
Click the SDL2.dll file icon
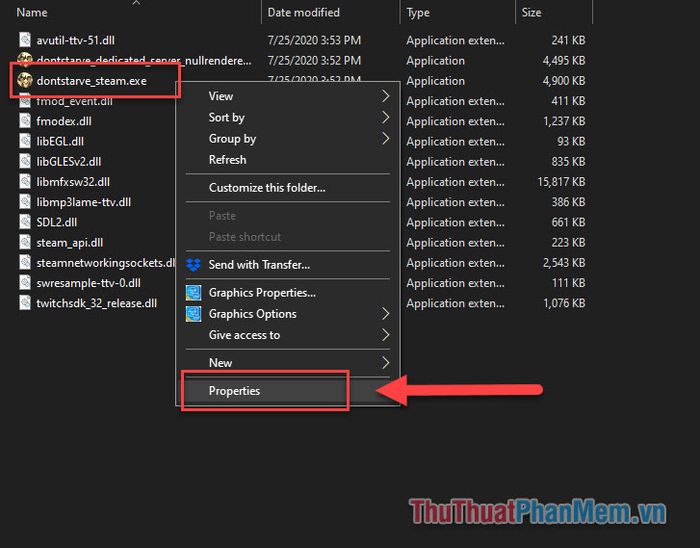coord(25,222)
